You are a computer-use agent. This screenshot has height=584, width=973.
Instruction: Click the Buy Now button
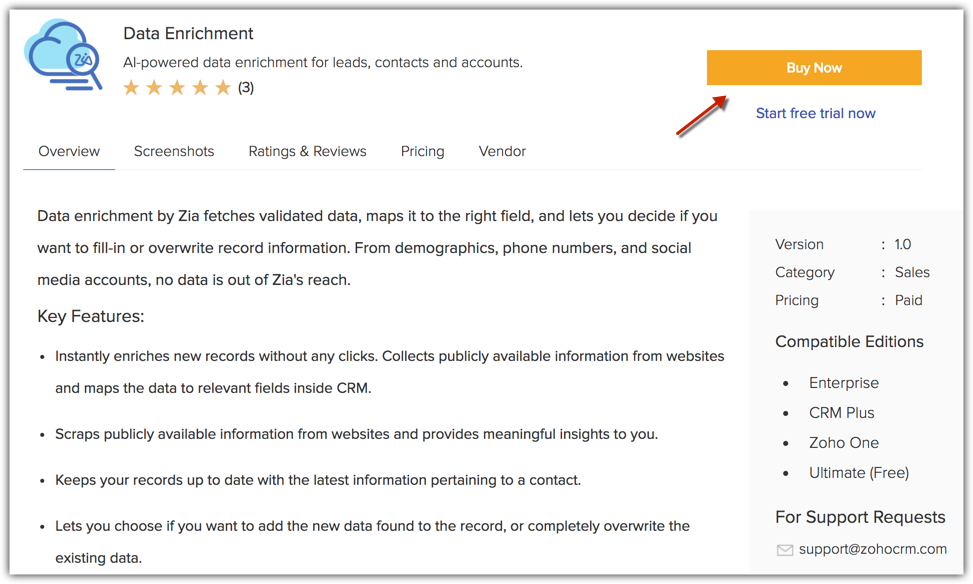point(814,68)
